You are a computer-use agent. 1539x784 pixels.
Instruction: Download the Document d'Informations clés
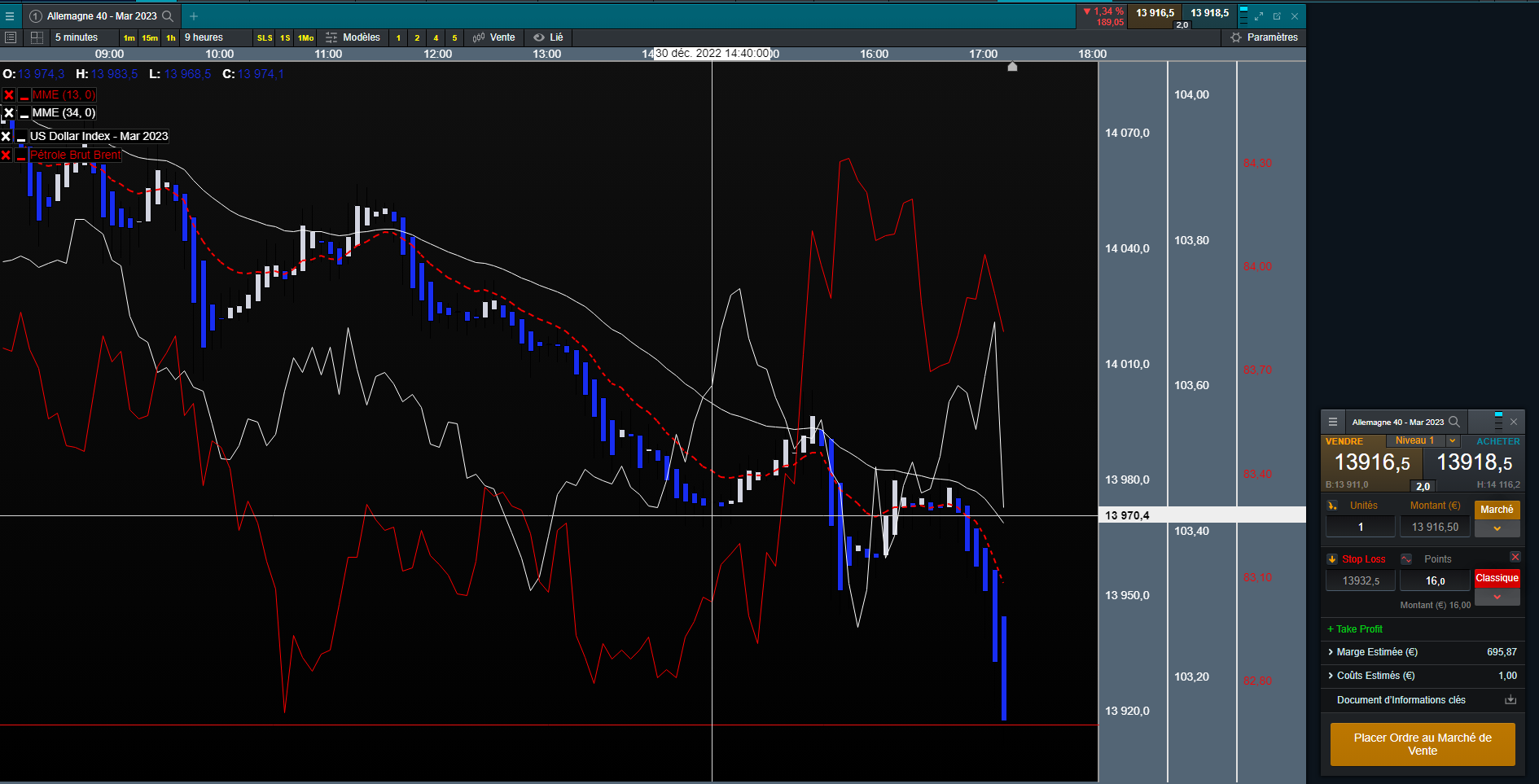coord(1510,700)
